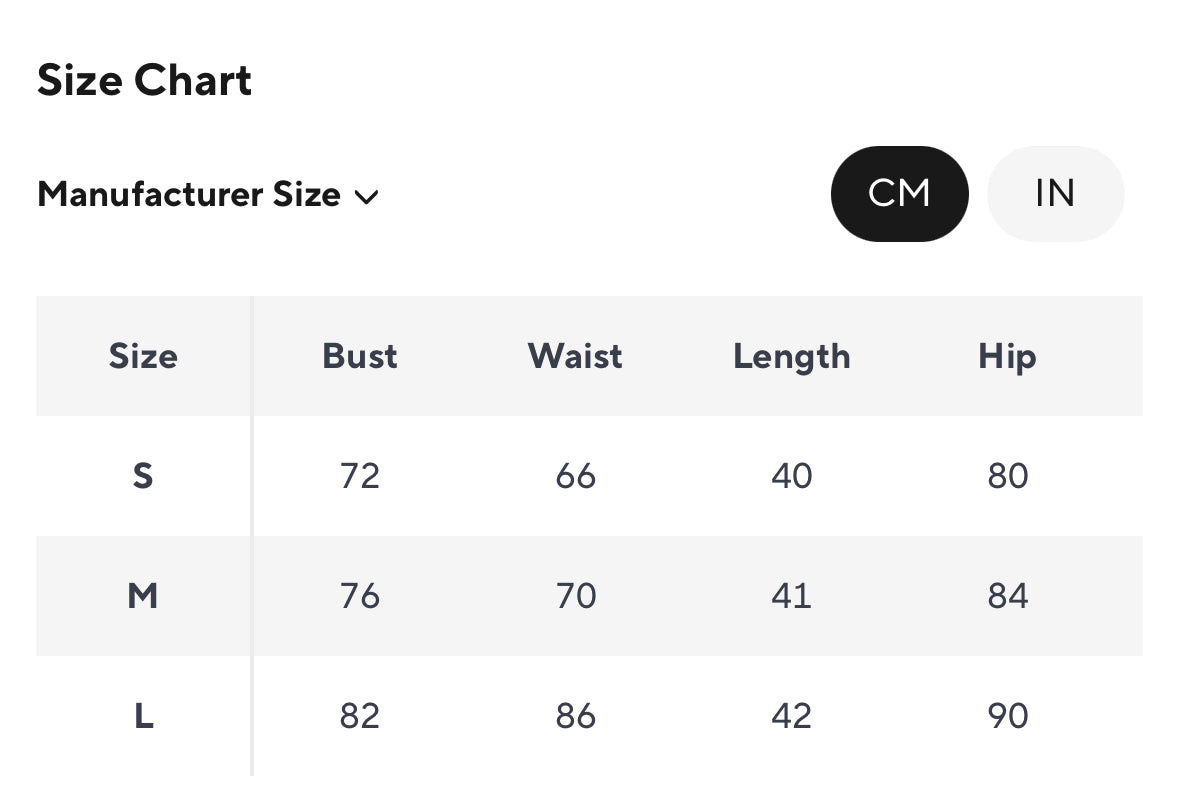Click hip value 90 for size L

click(1008, 715)
